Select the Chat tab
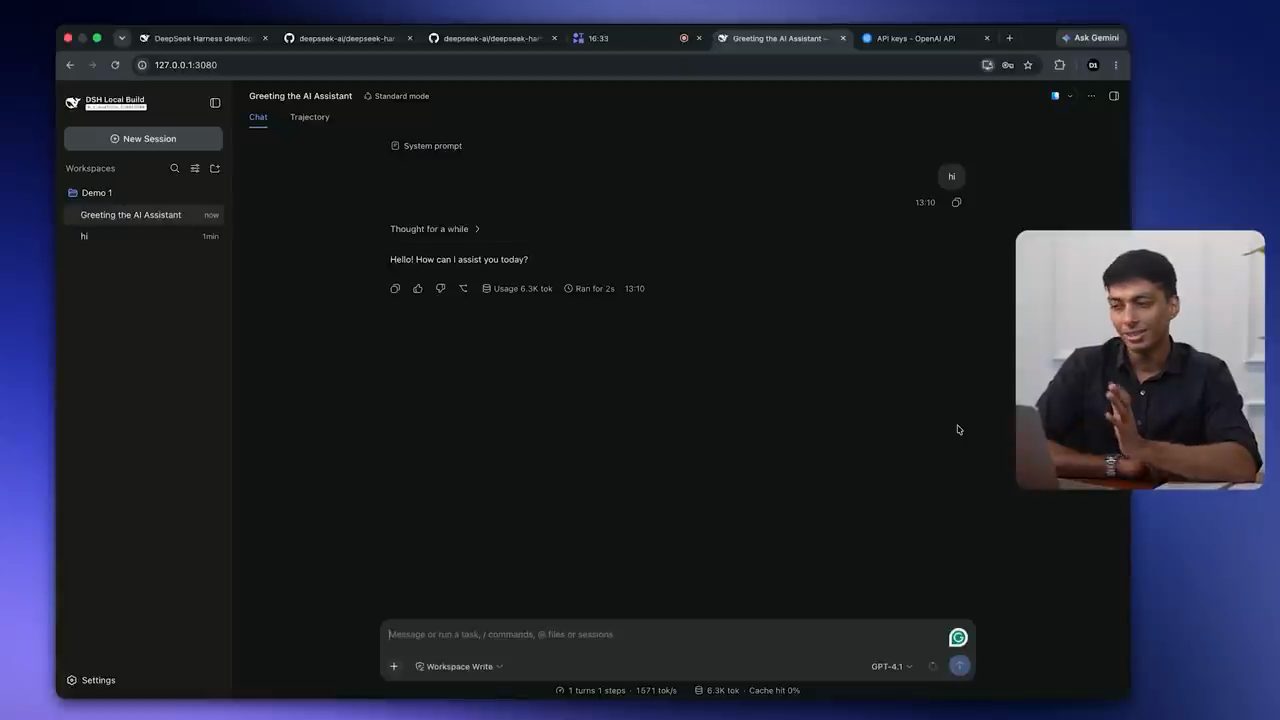This screenshot has width=1280, height=720. [x=258, y=117]
